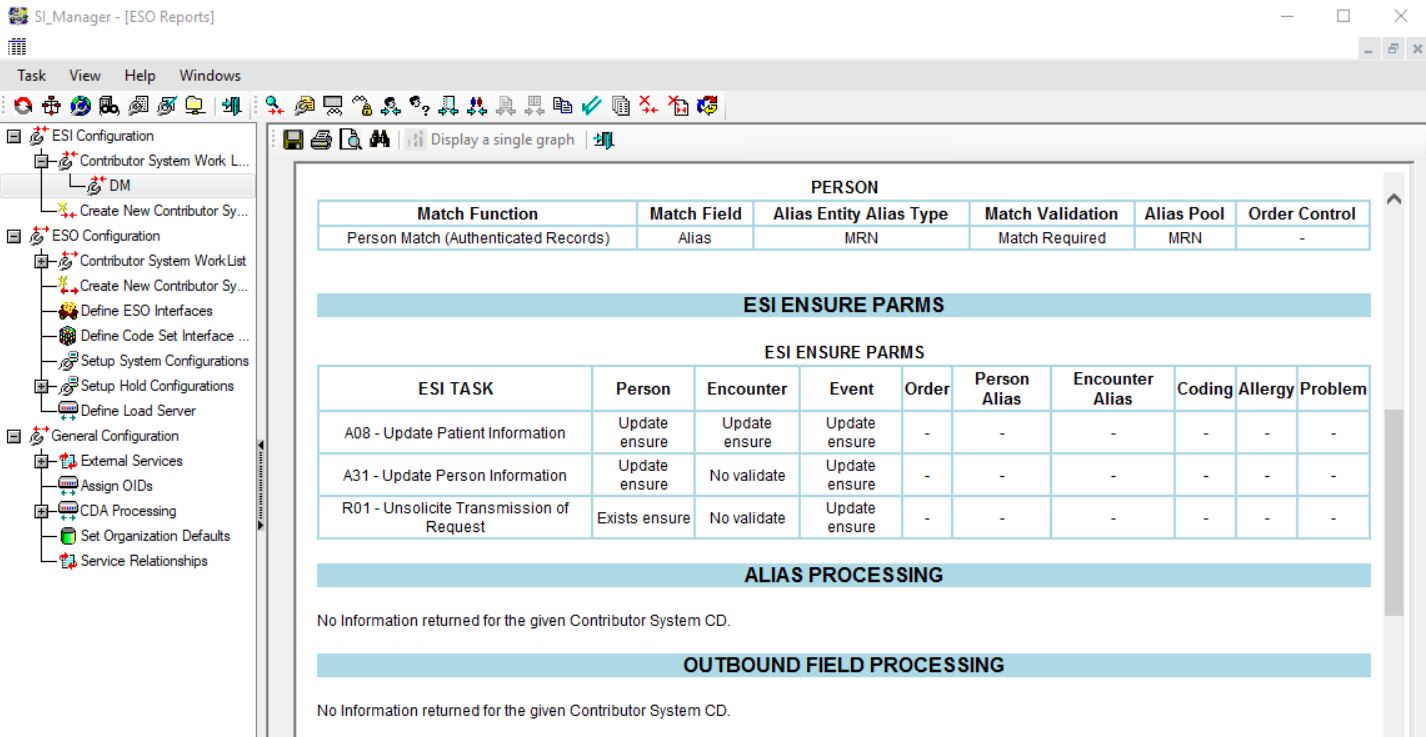Click the report scrollbar up arrow

point(1394,199)
